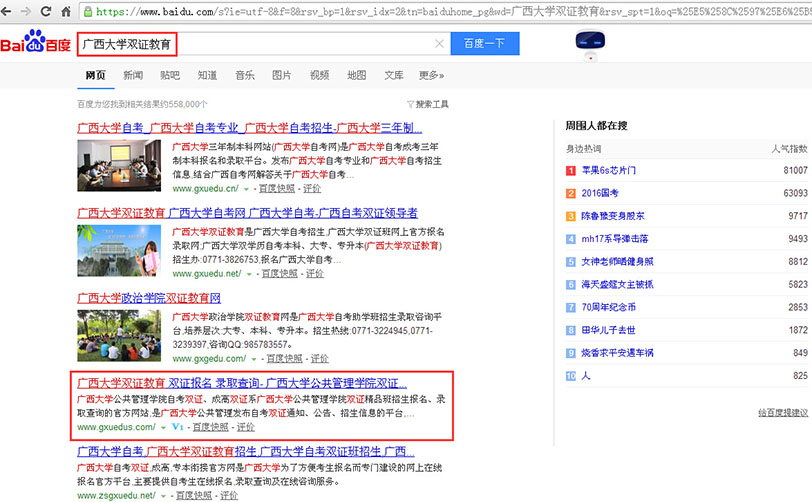Image resolution: width=812 pixels, height=502 pixels.
Task: Expand the dropdown arrow after www.gxuedus.com/
Action: pos(163,427)
